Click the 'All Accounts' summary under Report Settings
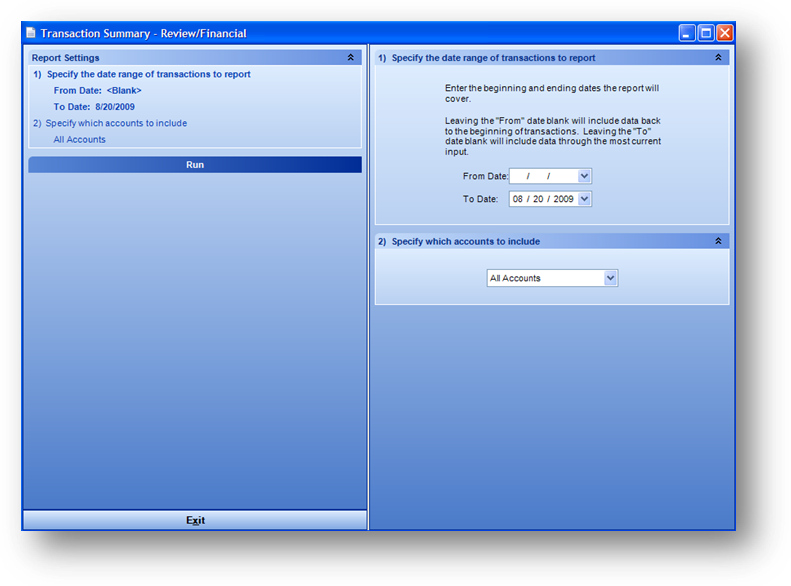 pyautogui.click(x=80, y=140)
